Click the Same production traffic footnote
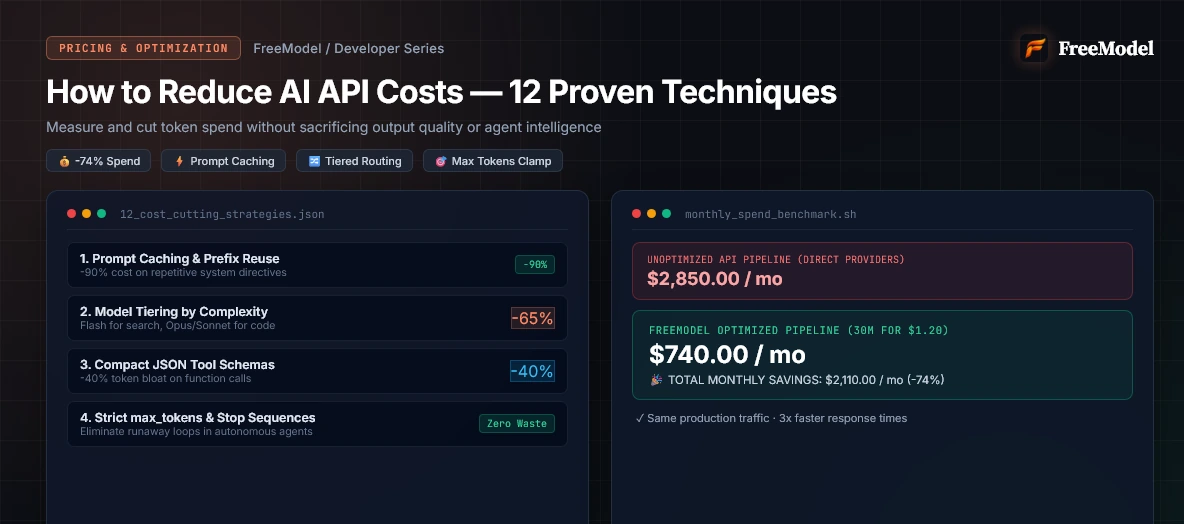The image size is (1184, 524). point(771,418)
